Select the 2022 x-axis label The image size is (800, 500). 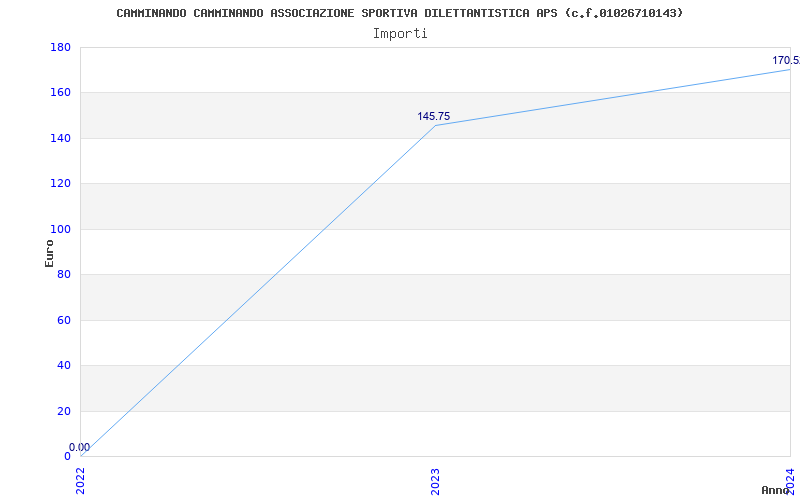click(81, 481)
